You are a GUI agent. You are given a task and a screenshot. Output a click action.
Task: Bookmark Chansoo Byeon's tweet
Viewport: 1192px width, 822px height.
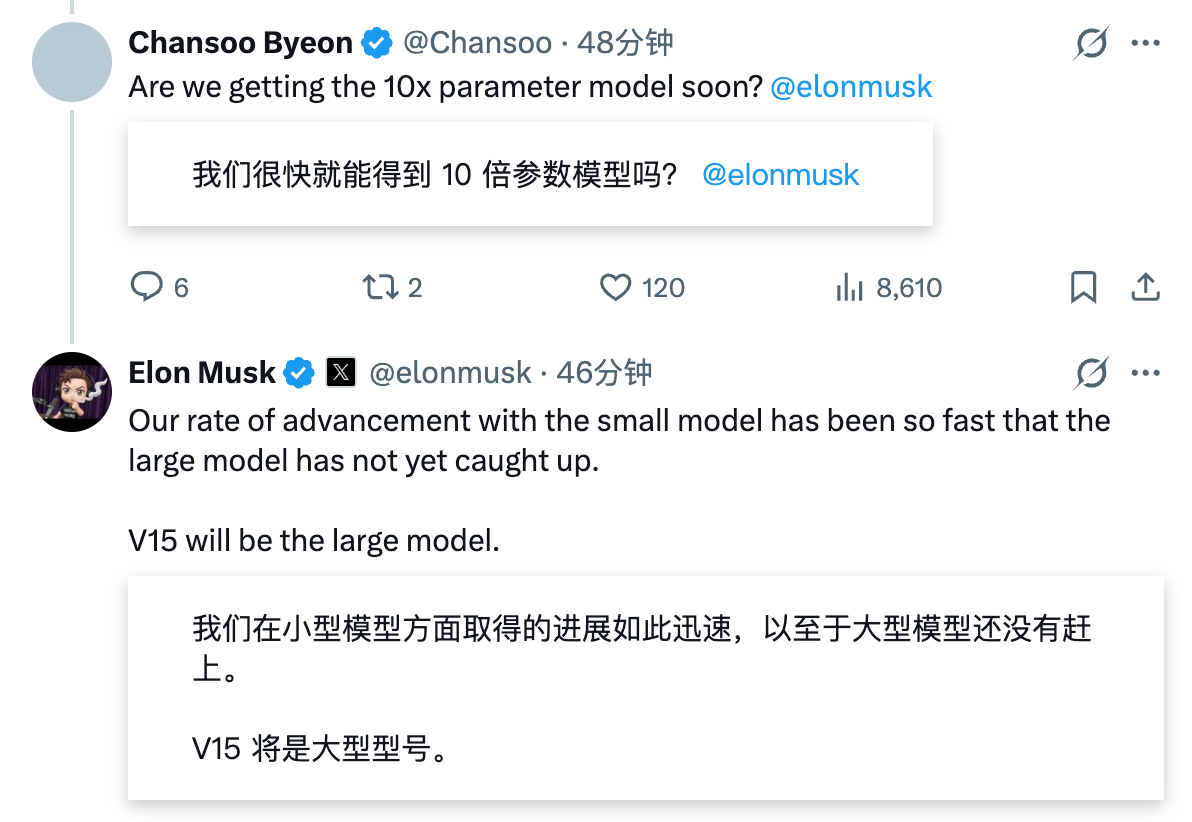coord(1084,287)
